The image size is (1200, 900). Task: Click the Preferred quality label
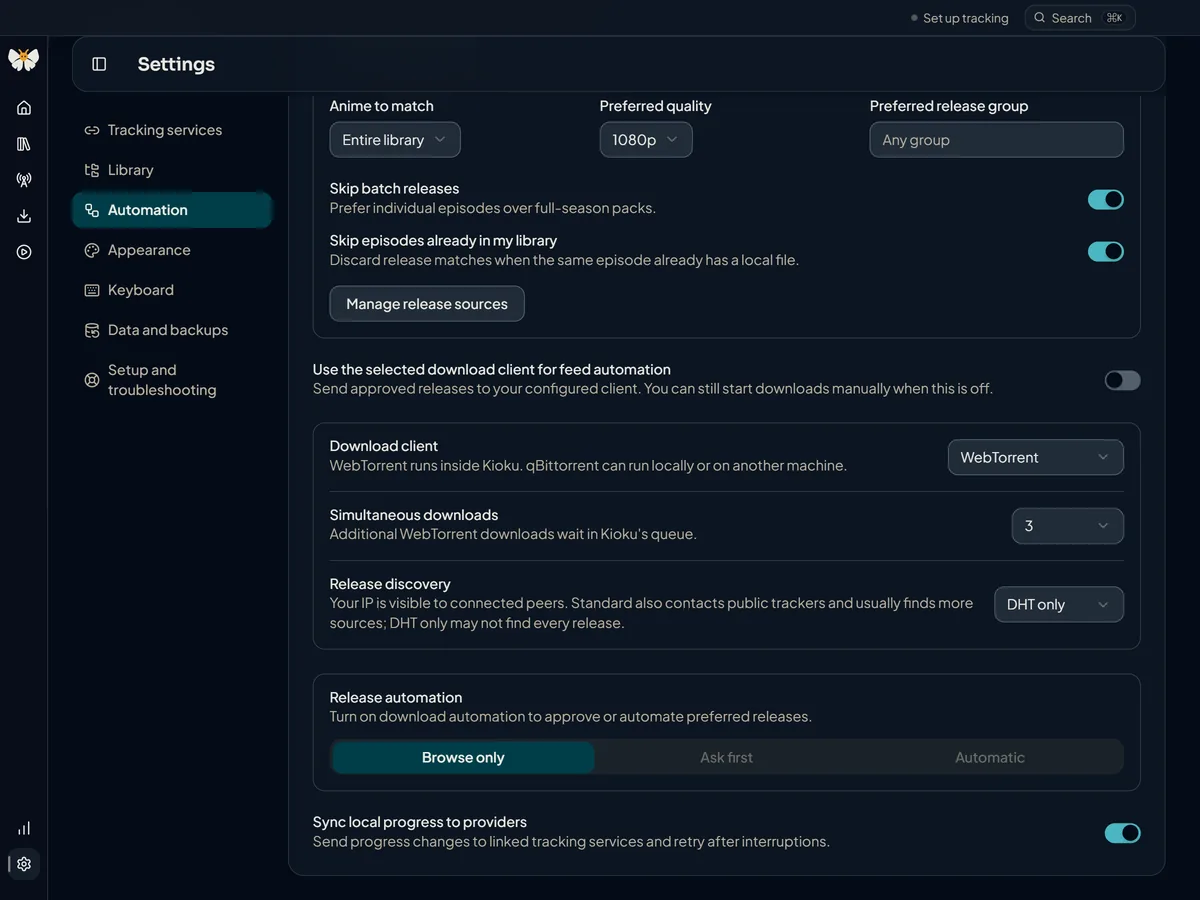click(656, 106)
